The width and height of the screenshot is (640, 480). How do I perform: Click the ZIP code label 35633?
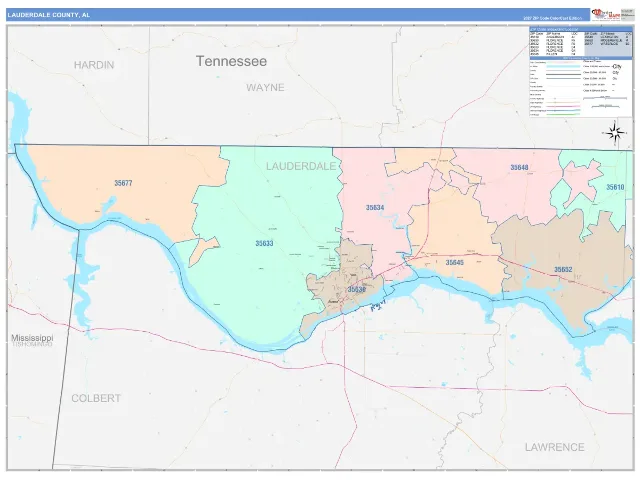264,244
